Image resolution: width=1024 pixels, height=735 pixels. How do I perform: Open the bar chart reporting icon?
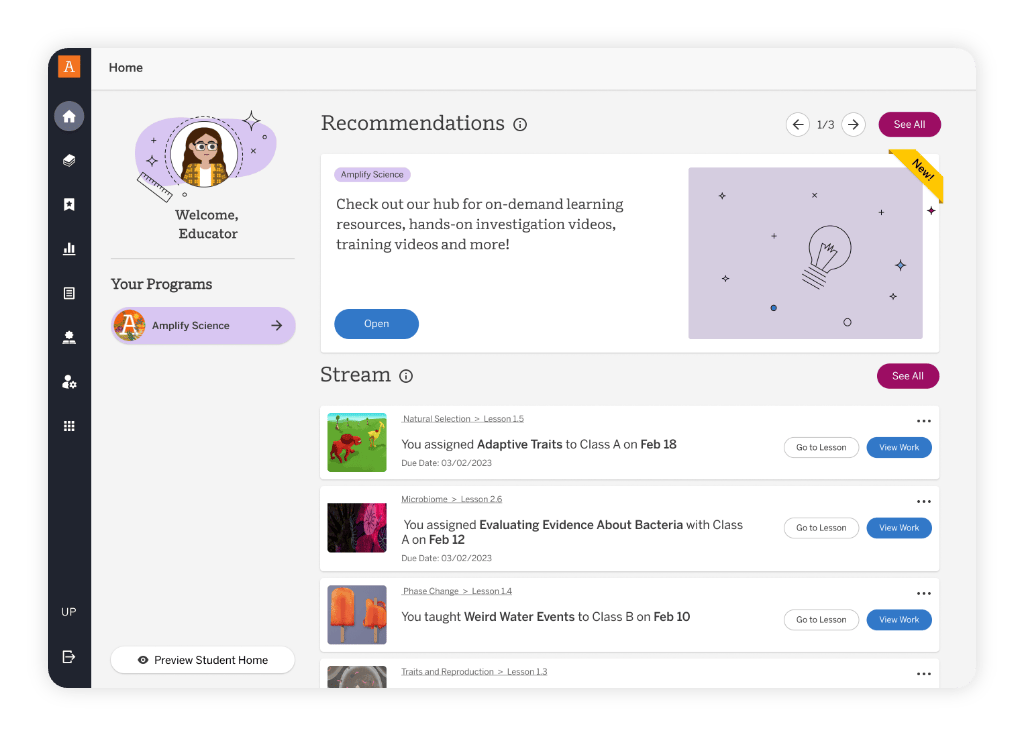click(69, 249)
